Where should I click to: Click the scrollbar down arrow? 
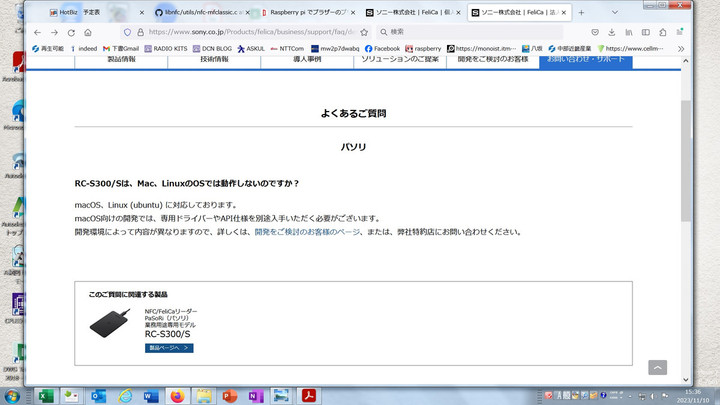pyautogui.click(x=686, y=380)
